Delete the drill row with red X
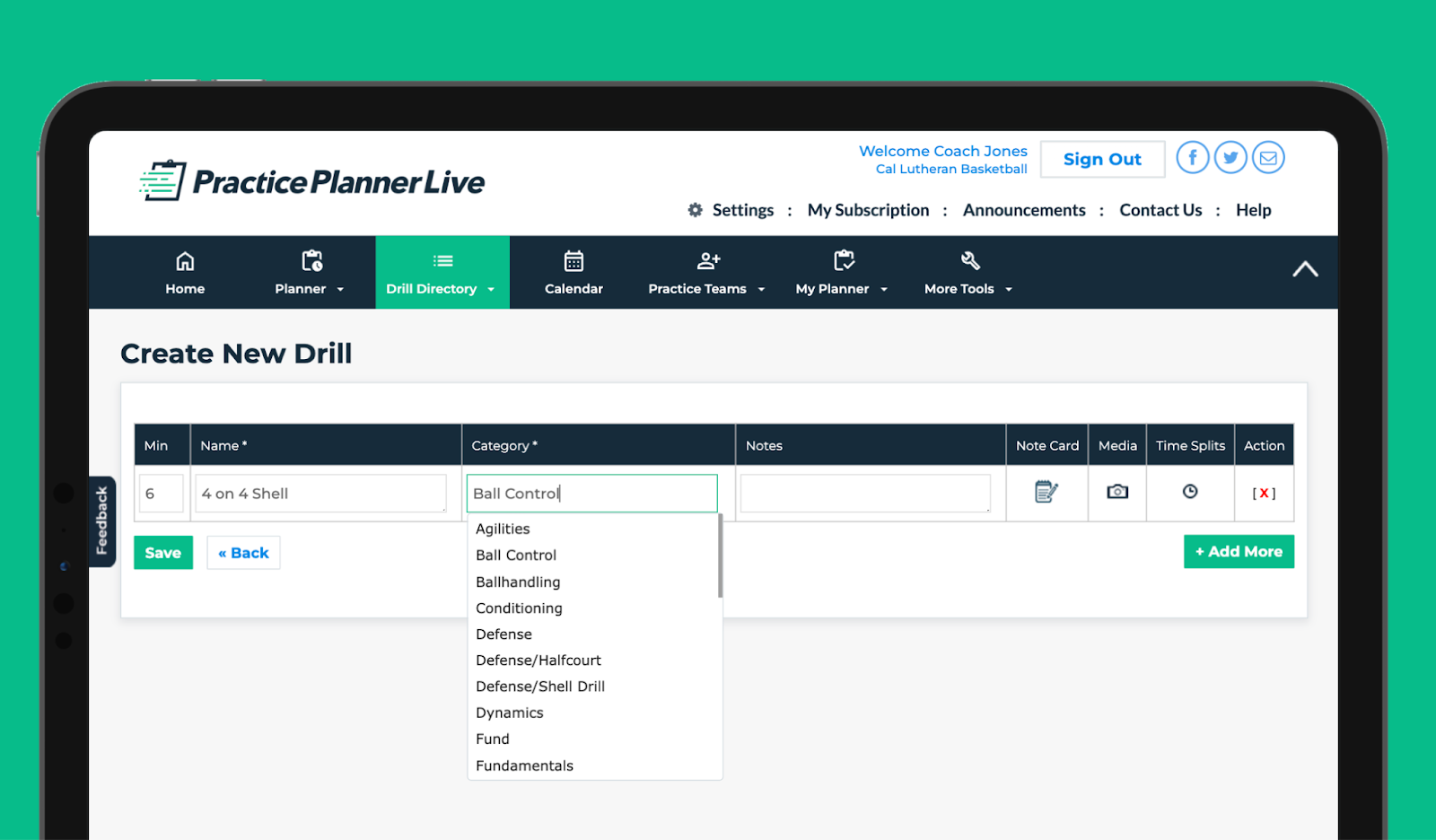The image size is (1436, 840). 1264,494
